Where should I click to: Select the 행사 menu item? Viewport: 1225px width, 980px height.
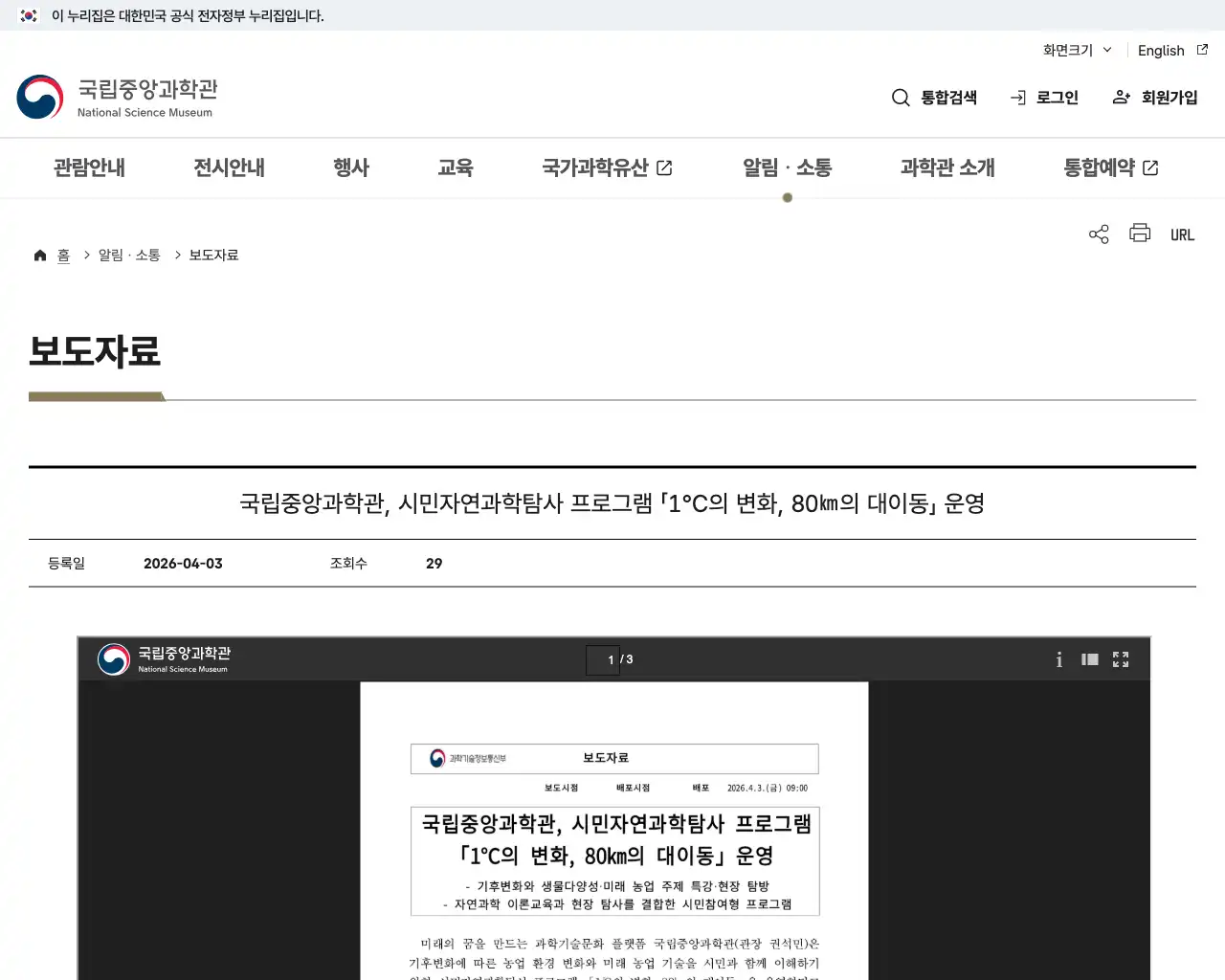[350, 167]
